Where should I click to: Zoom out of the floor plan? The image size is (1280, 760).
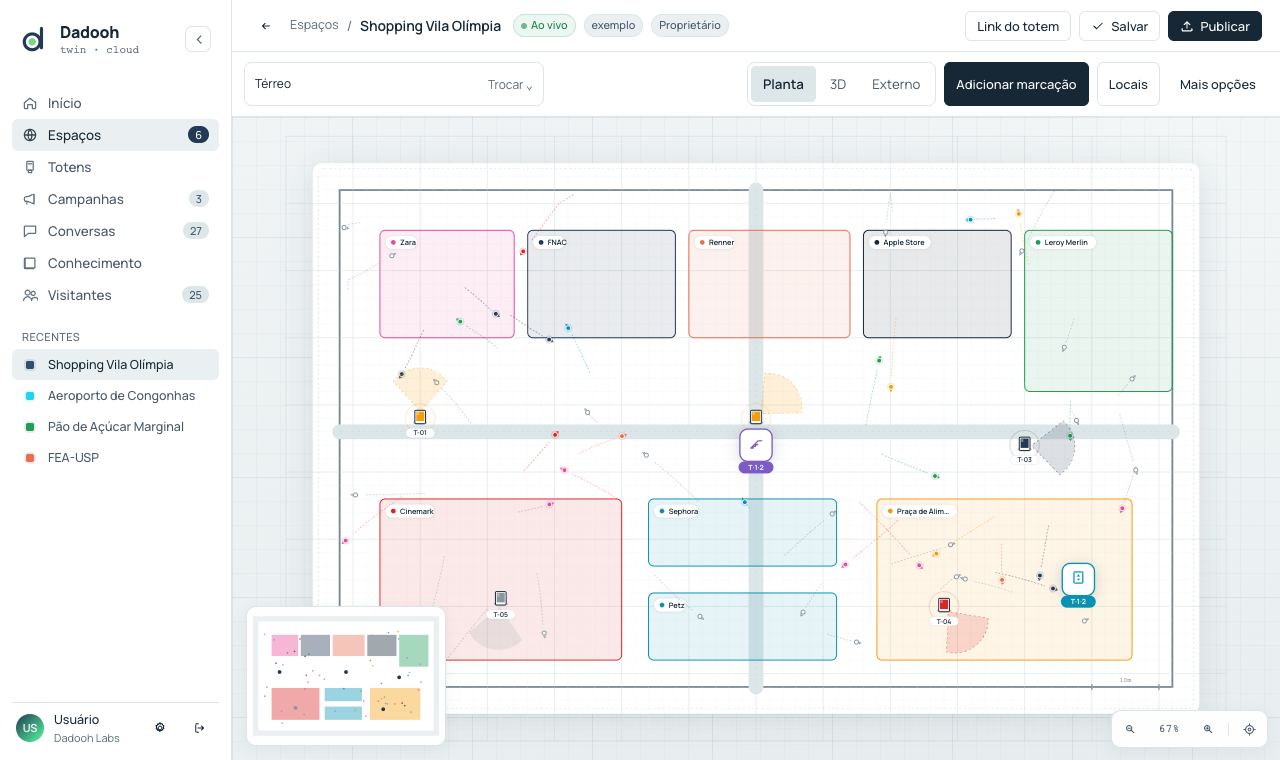1130,729
